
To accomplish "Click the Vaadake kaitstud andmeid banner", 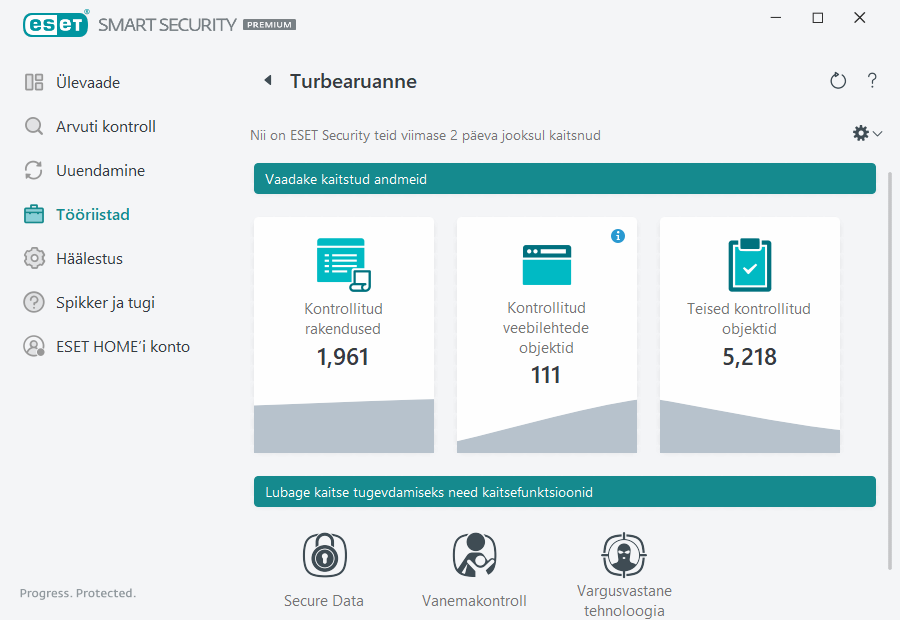I will tap(564, 178).
